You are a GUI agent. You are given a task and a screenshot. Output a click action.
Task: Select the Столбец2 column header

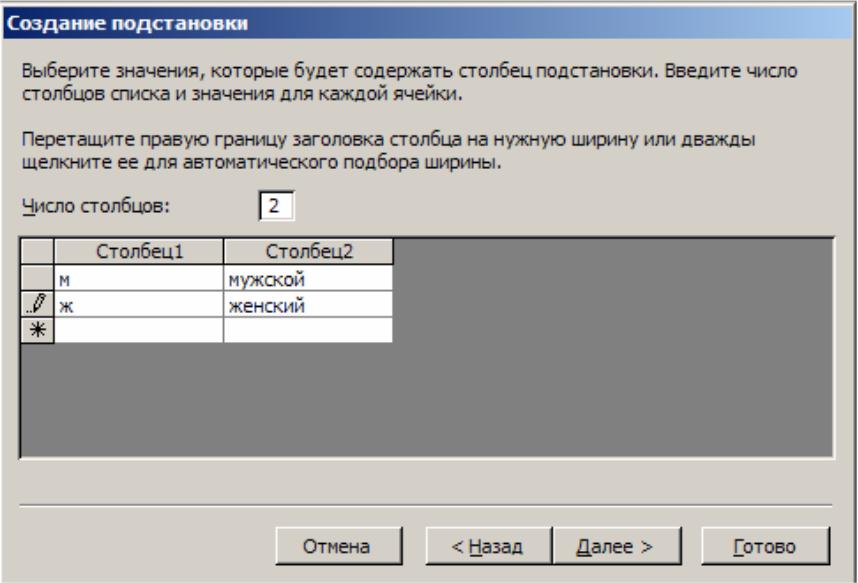309,252
